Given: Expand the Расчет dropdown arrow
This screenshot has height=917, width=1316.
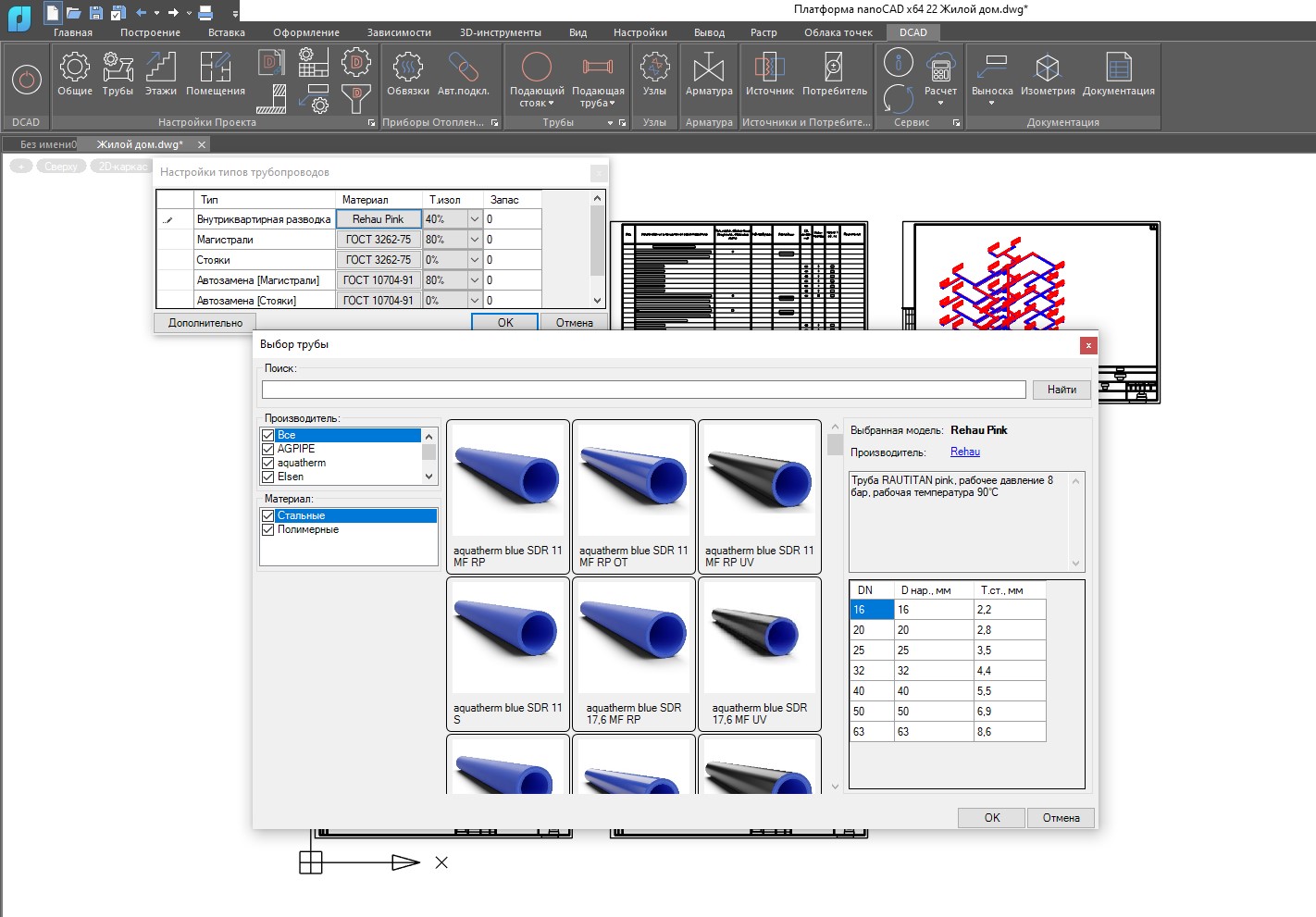Looking at the screenshot, I should click(x=940, y=103).
